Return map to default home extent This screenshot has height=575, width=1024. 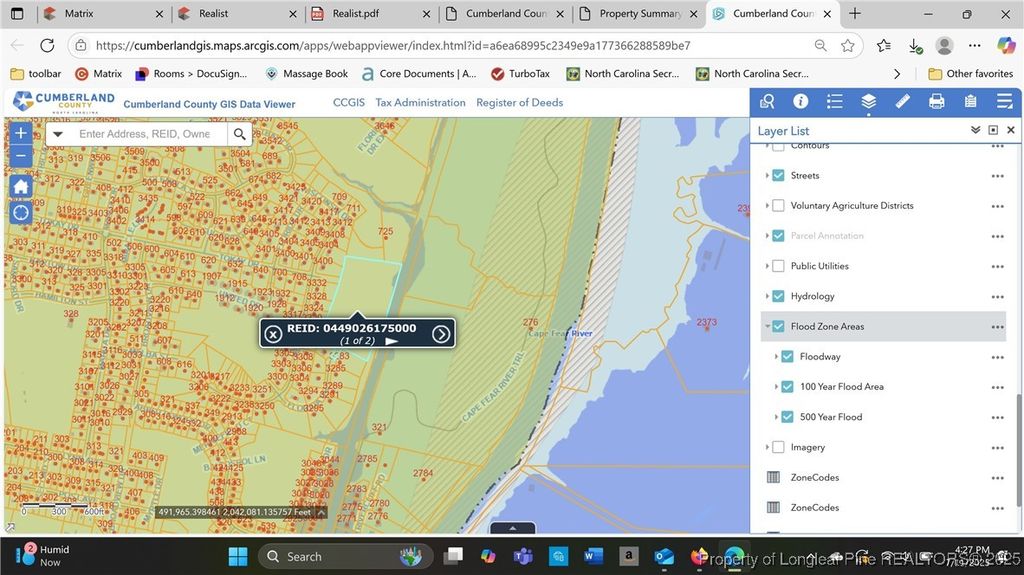[x=21, y=186]
